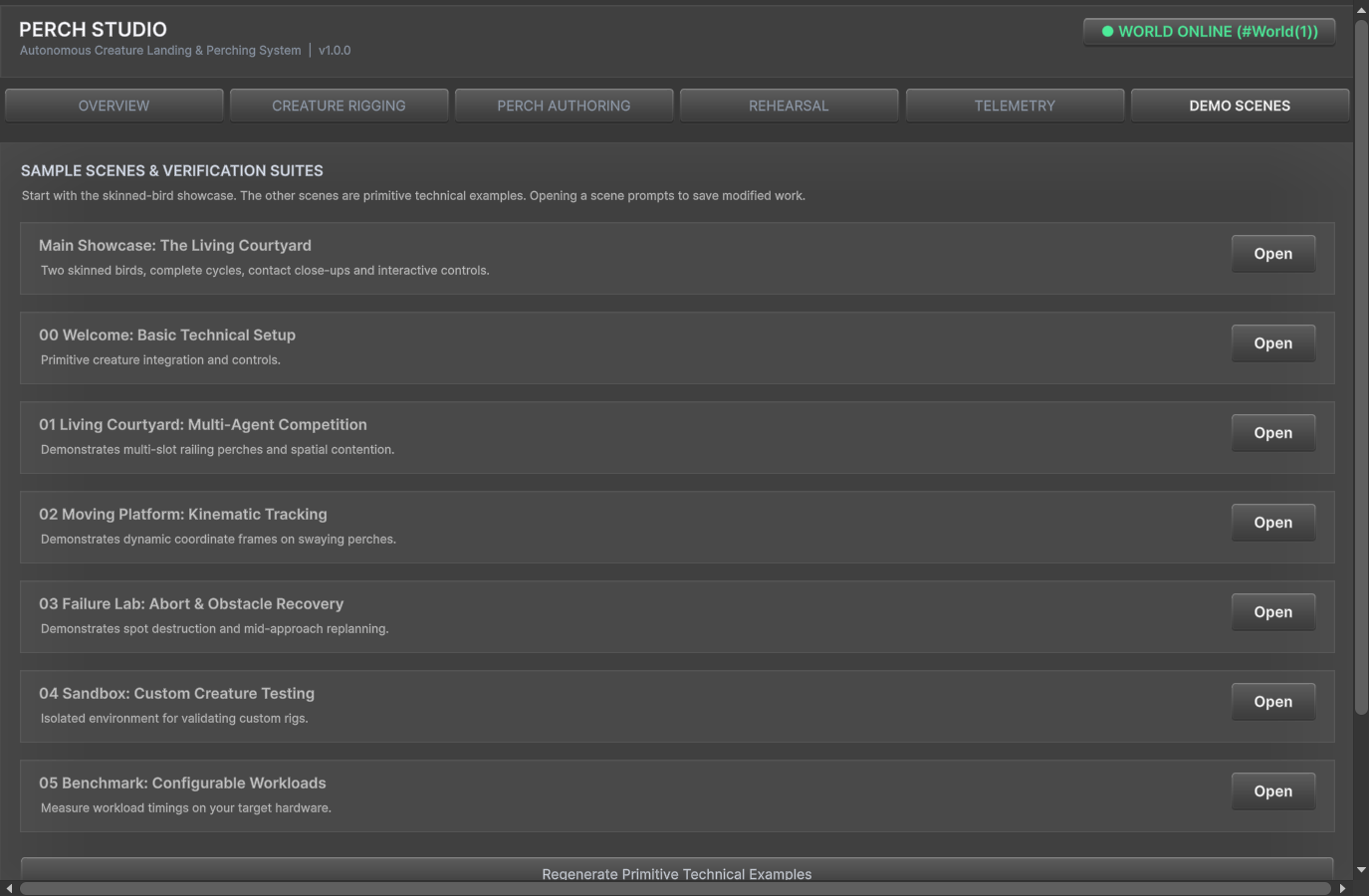Click the scroll down arrow

[x=1361, y=870]
